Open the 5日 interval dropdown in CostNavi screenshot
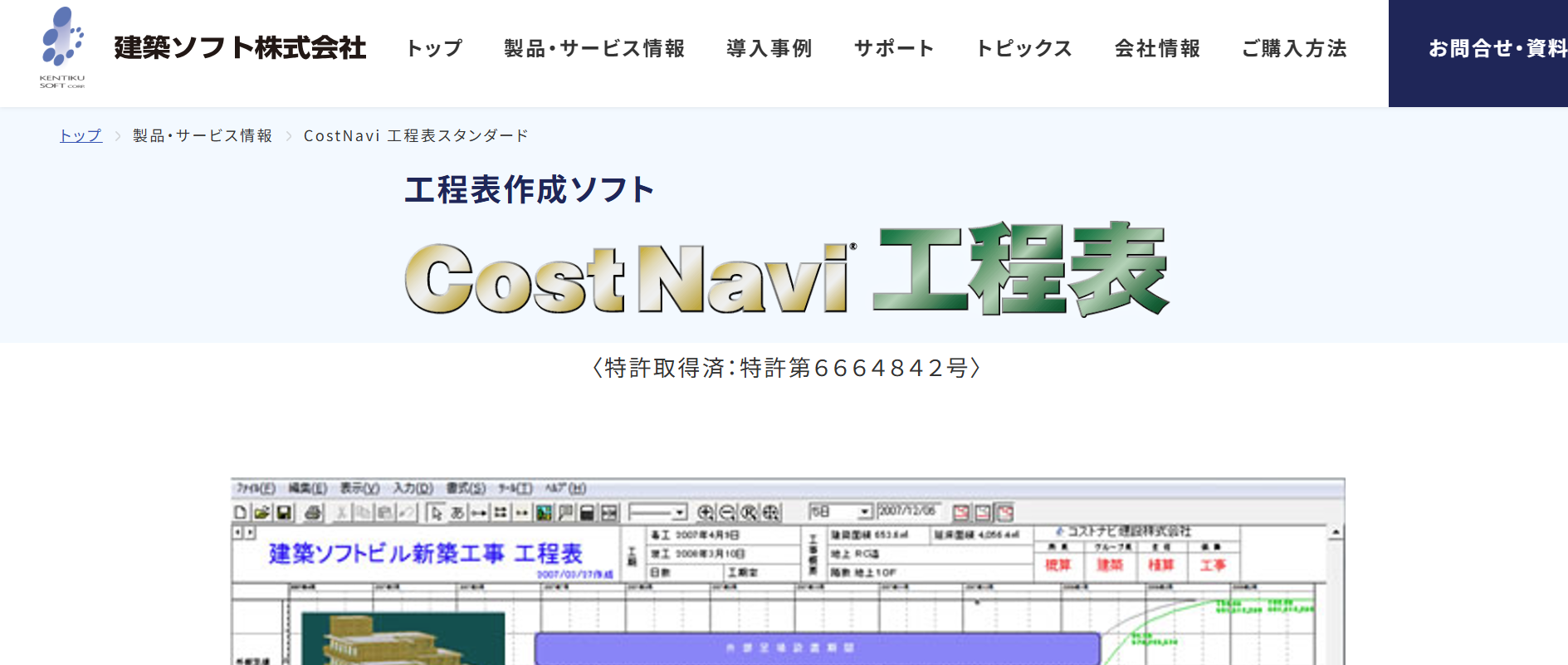 [x=840, y=511]
